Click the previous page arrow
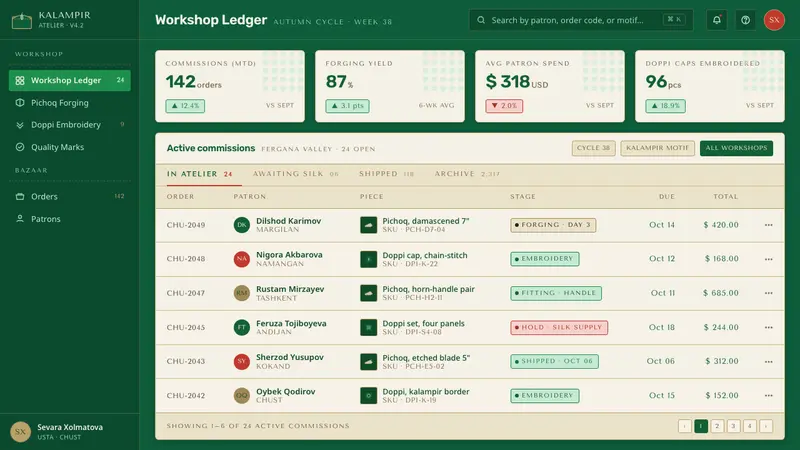This screenshot has width=800, height=450. click(x=685, y=426)
